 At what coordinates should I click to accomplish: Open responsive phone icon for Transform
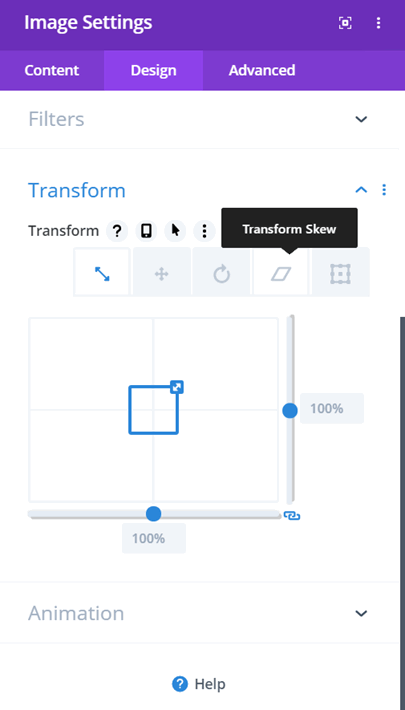click(146, 231)
